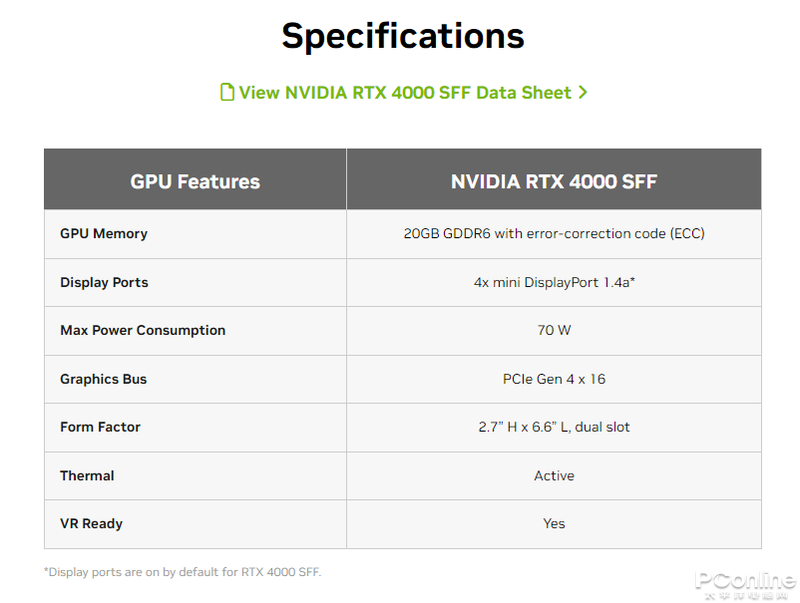The image size is (800, 603).
Task: Click the PCIe Gen 4 x 16 value
Action: [x=554, y=379]
